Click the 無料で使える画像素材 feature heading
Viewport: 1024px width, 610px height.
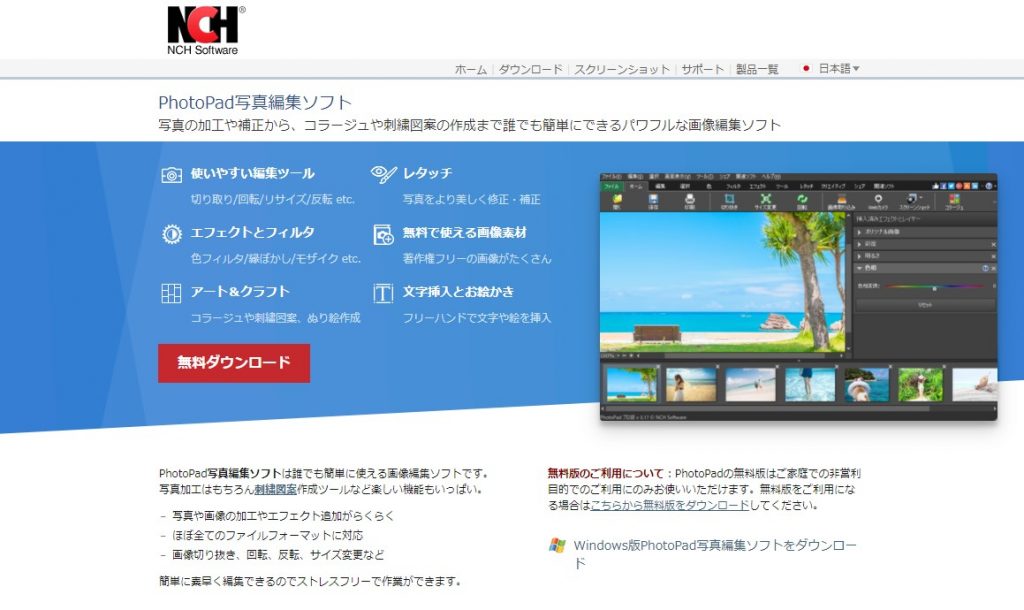[x=464, y=233]
